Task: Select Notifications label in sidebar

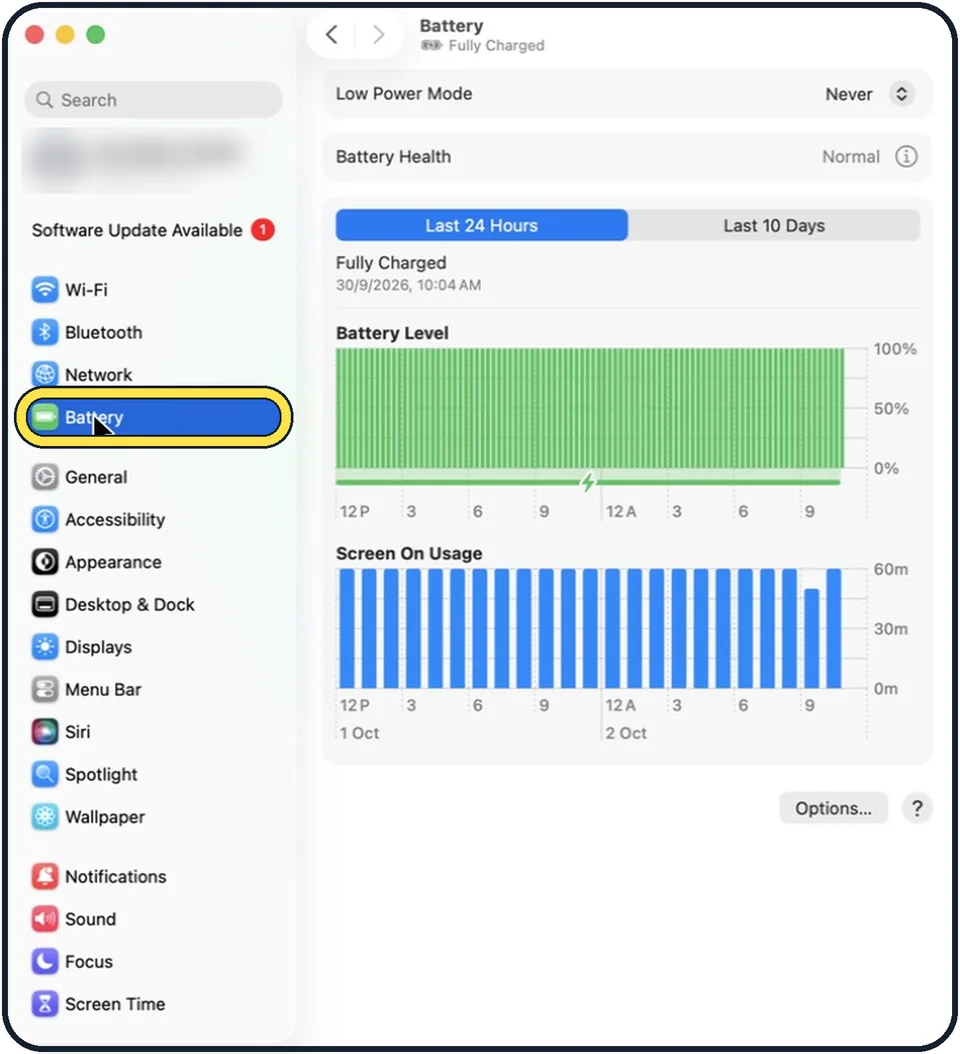Action: pyautogui.click(x=116, y=876)
